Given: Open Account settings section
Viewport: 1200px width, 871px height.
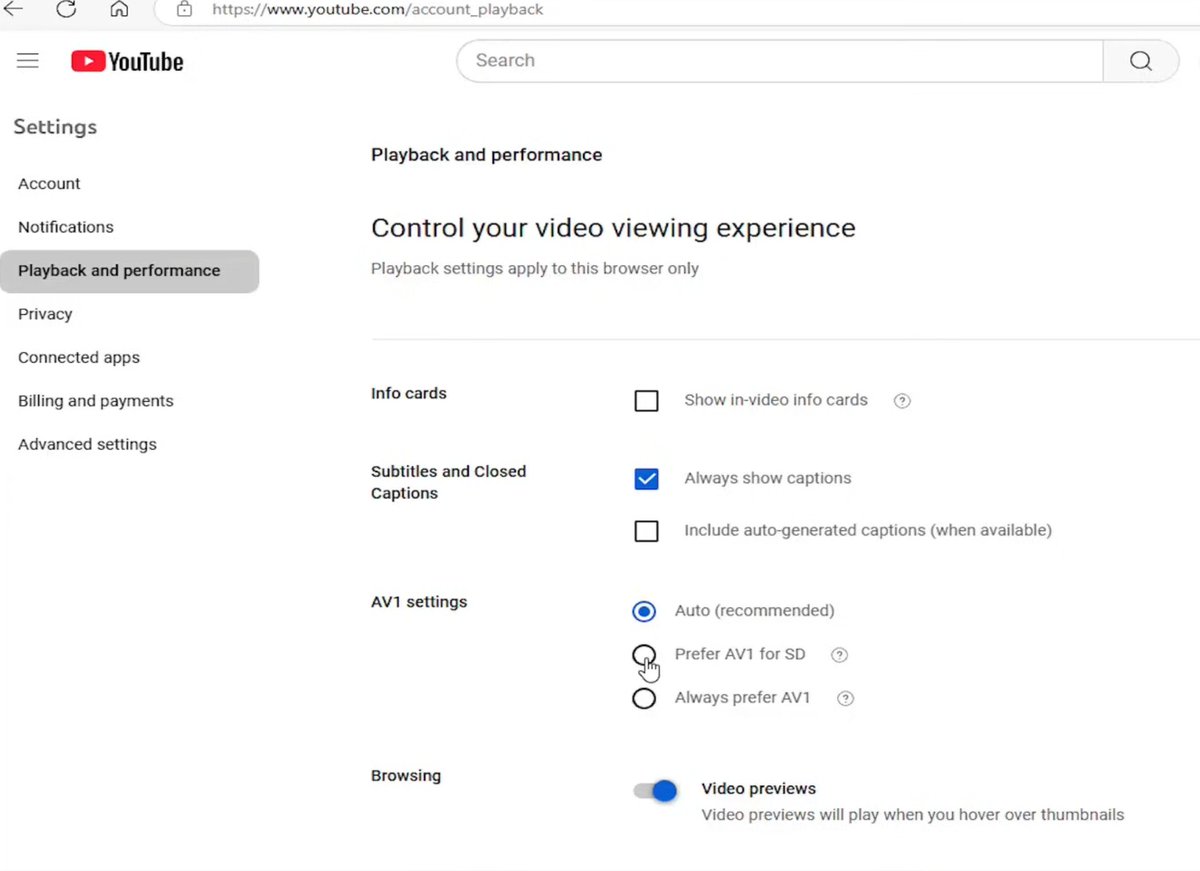Looking at the screenshot, I should pos(49,184).
